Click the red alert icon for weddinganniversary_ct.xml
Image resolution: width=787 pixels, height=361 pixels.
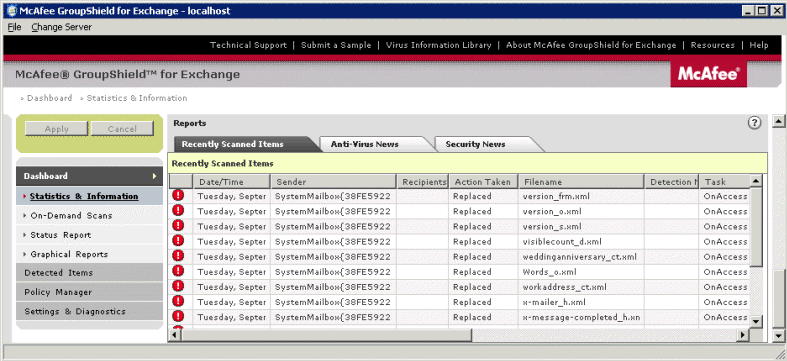(178, 256)
